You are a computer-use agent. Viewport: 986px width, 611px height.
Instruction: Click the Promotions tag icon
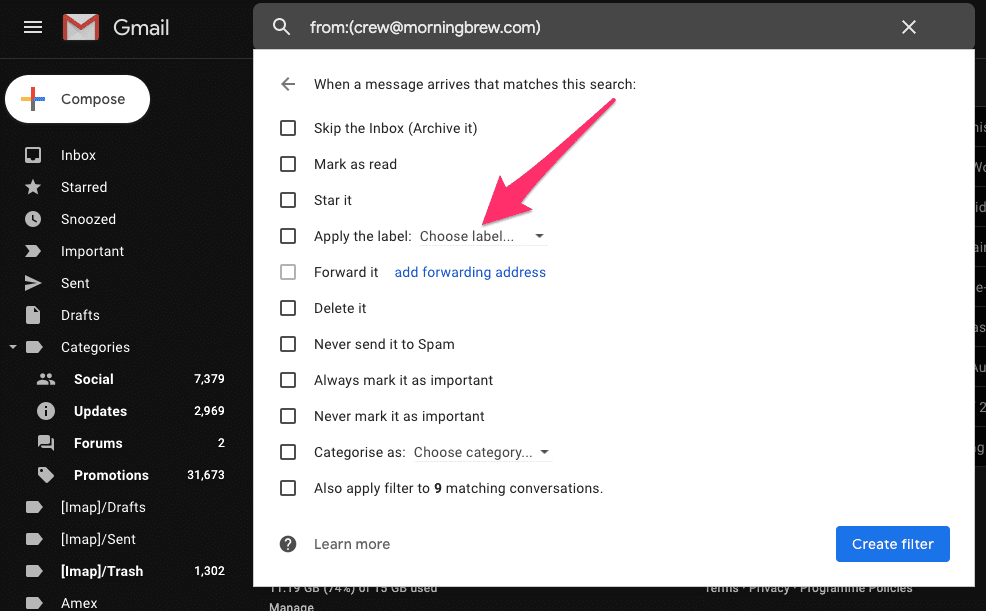click(46, 475)
